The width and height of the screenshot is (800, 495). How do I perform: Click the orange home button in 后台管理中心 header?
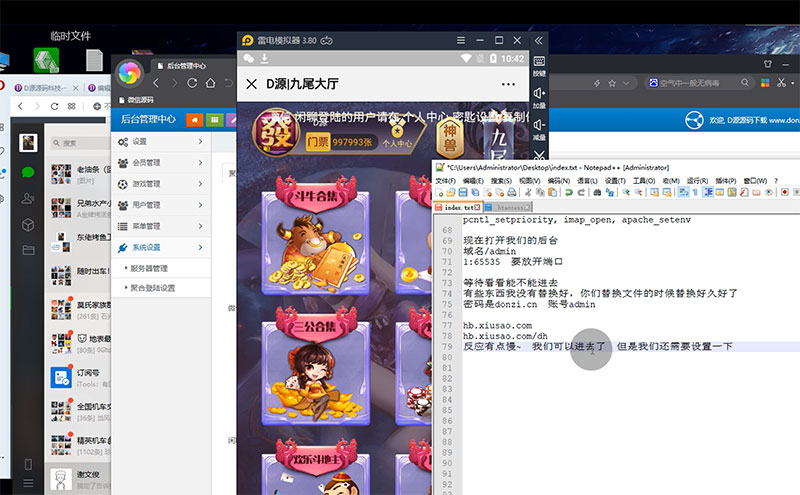coord(194,119)
